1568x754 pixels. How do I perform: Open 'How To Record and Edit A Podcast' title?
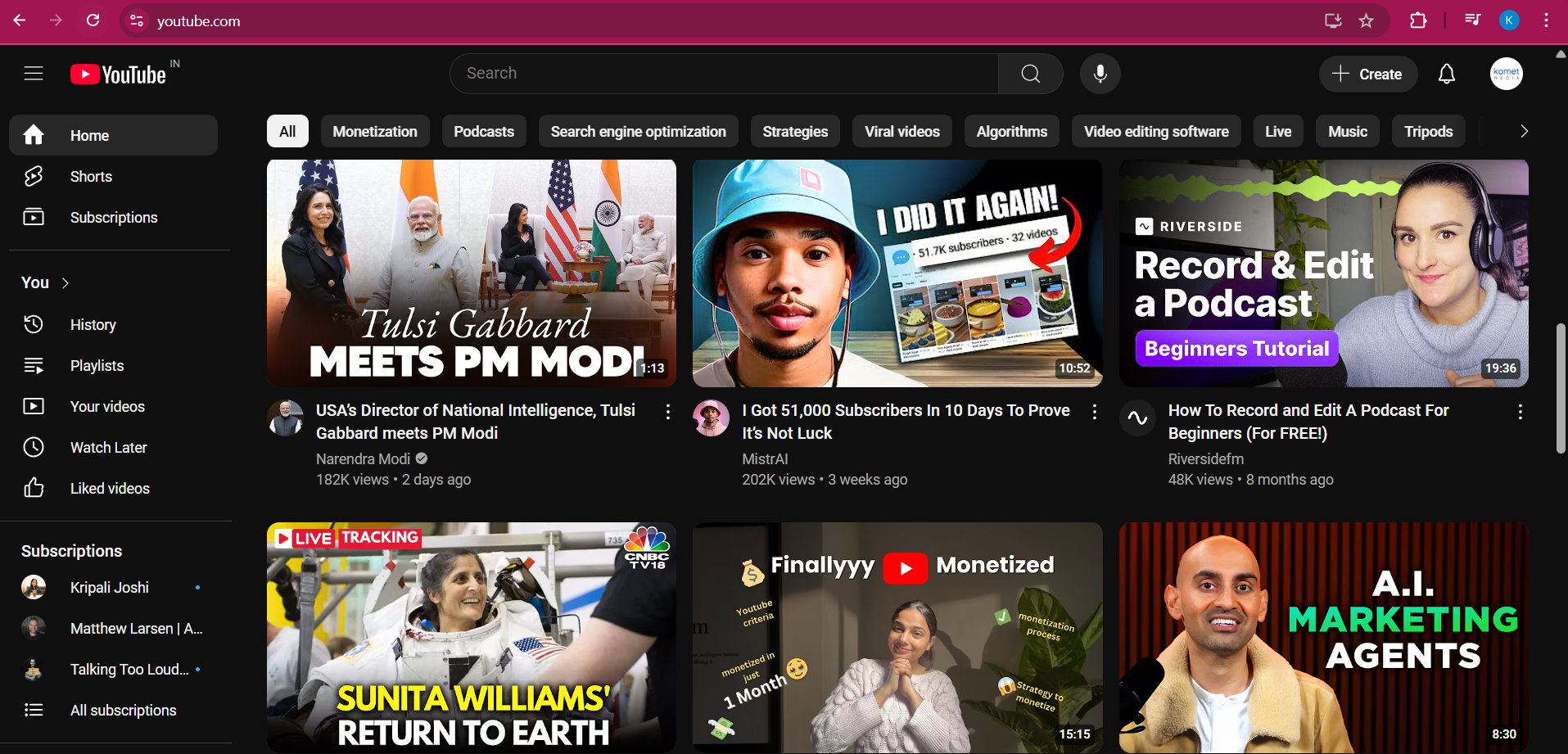click(1308, 422)
